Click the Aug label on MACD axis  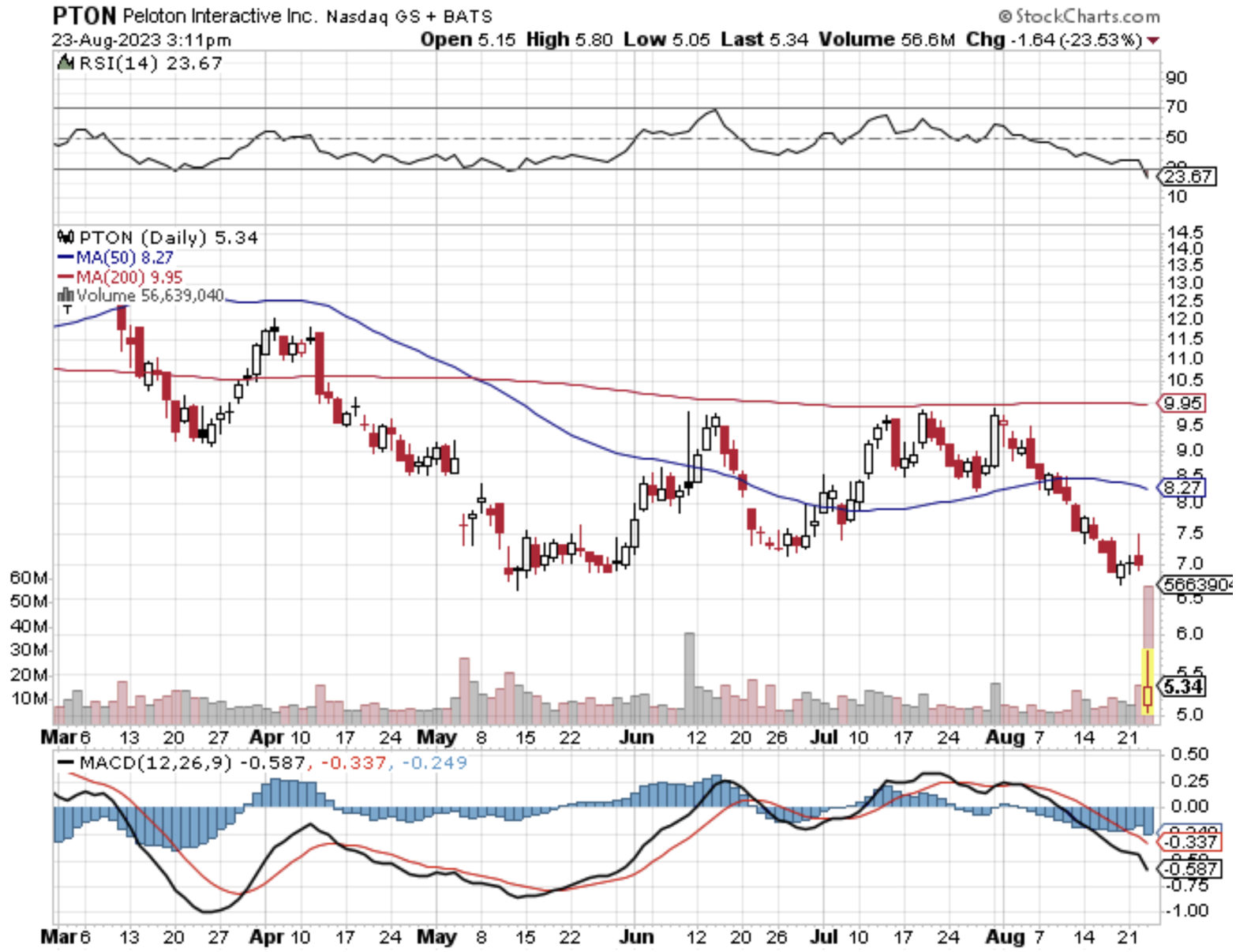coord(1005,937)
